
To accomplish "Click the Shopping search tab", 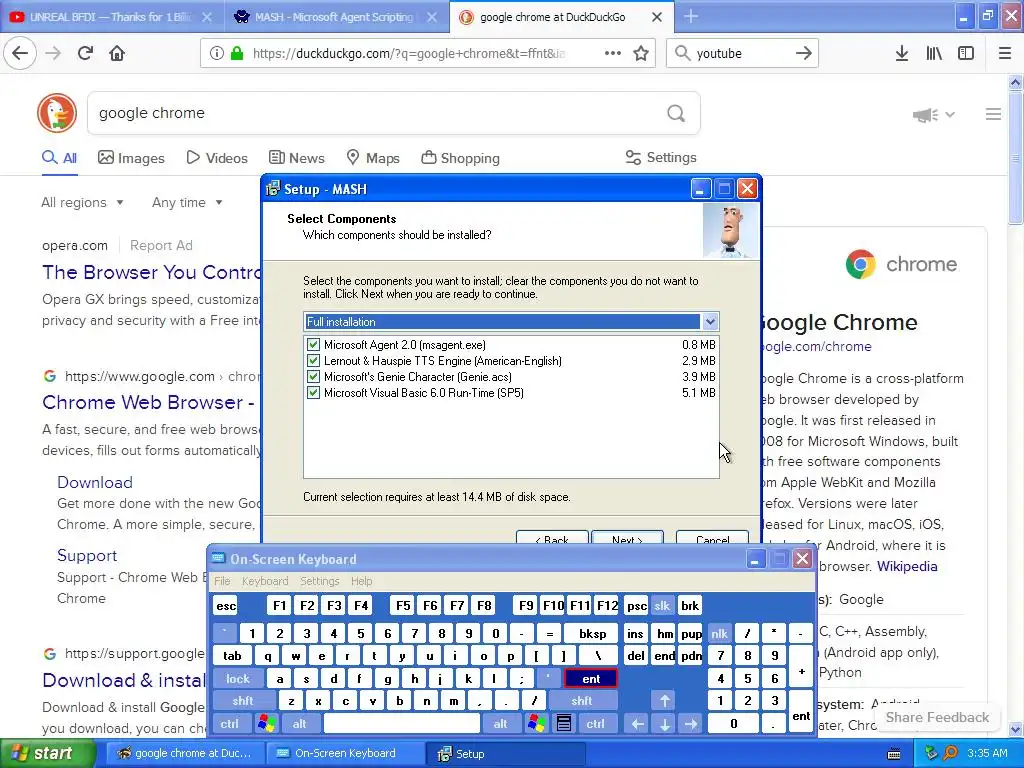I will pyautogui.click(x=460, y=158).
